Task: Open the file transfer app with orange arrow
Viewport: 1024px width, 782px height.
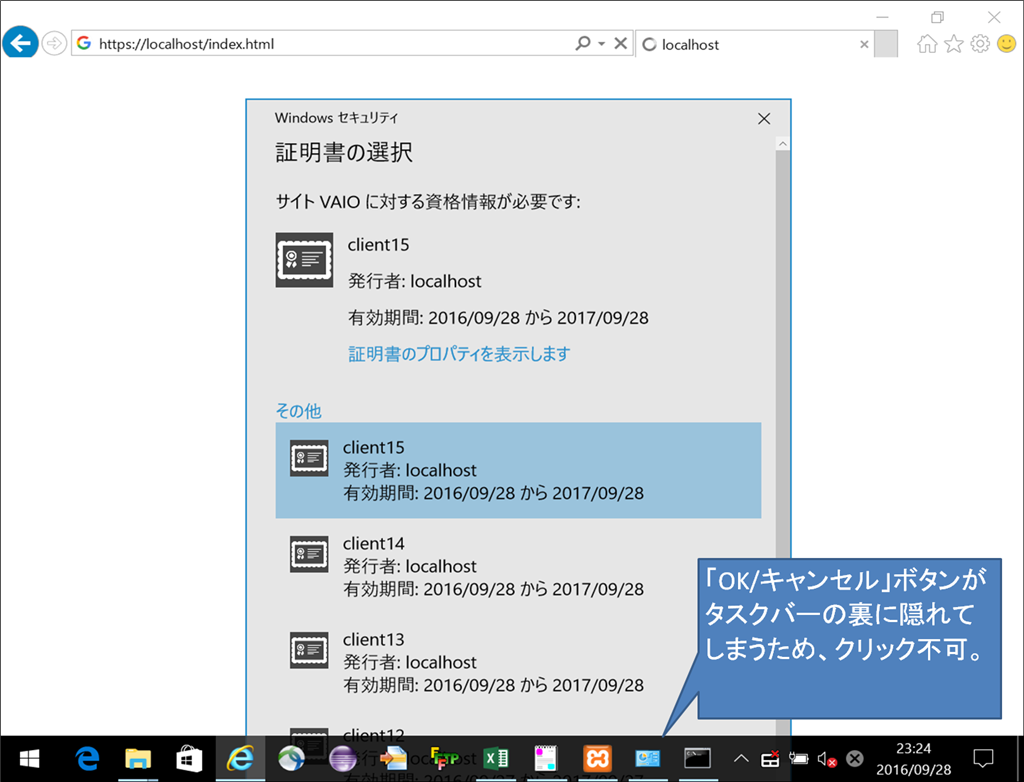Action: pyautogui.click(x=393, y=758)
